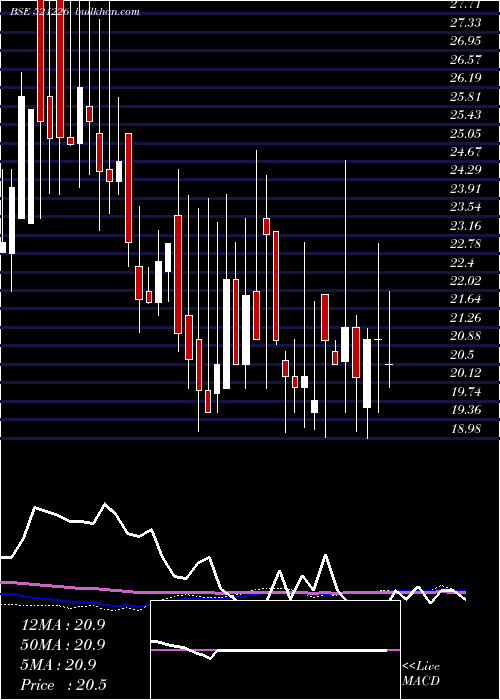The width and height of the screenshot is (500, 700).
Task: Select the 21.64 price axis value
Action: tap(465, 299)
